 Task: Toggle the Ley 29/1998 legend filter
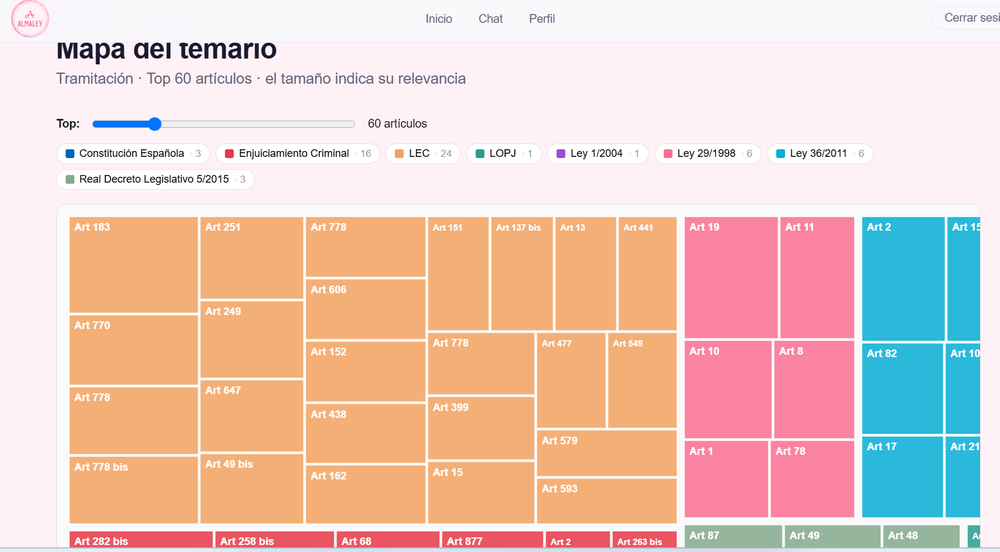[x=708, y=154]
